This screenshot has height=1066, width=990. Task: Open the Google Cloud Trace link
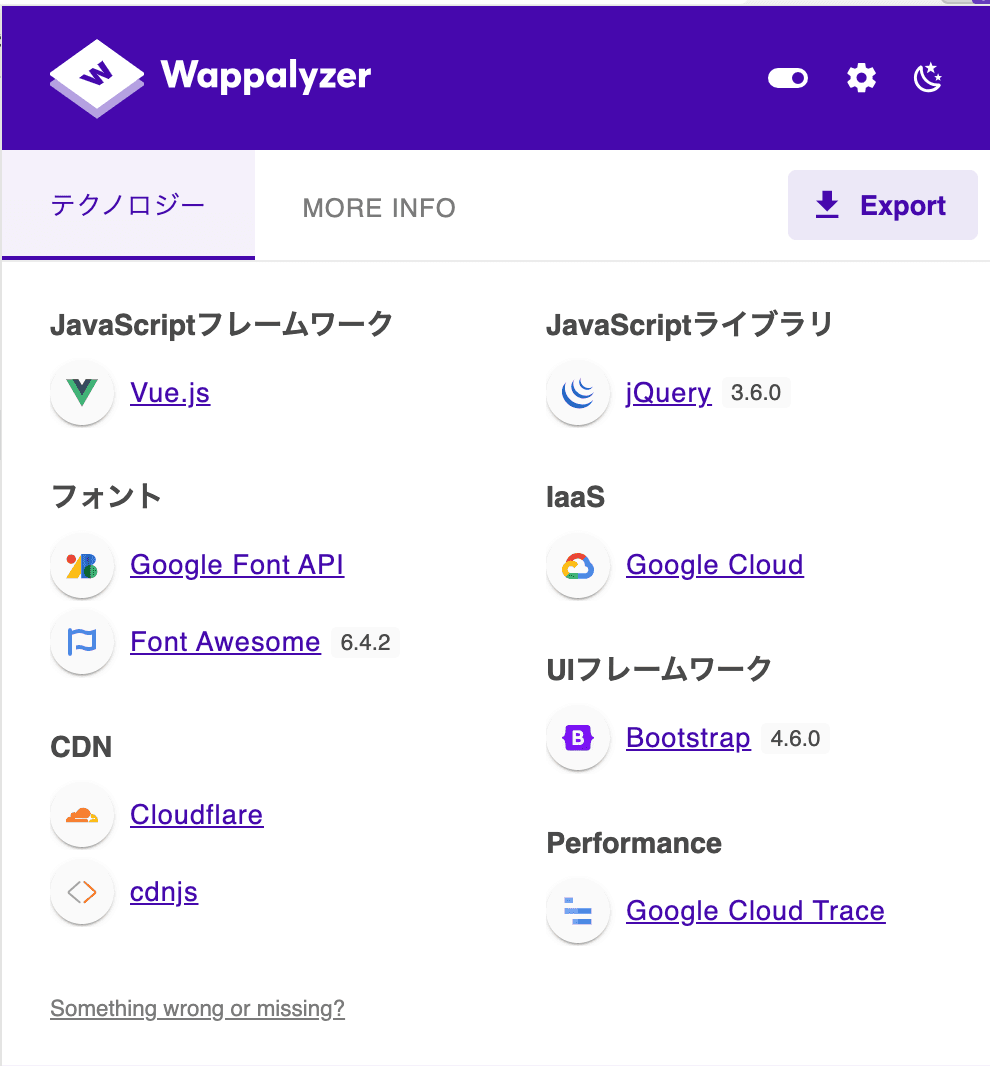[x=755, y=911]
